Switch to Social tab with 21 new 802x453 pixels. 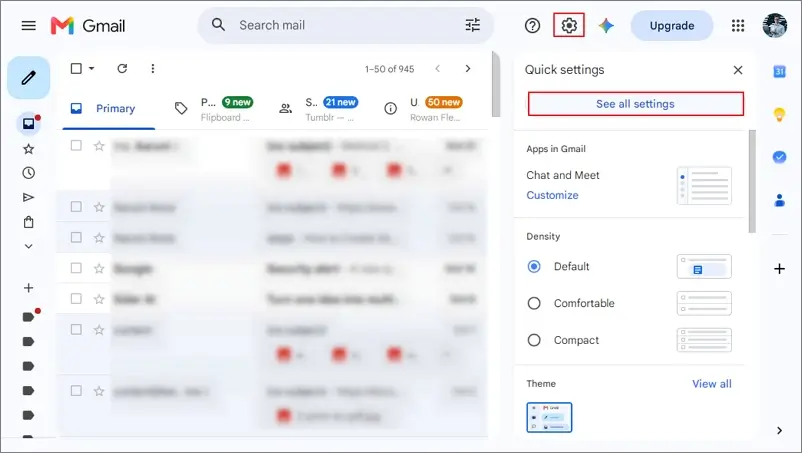click(318, 108)
